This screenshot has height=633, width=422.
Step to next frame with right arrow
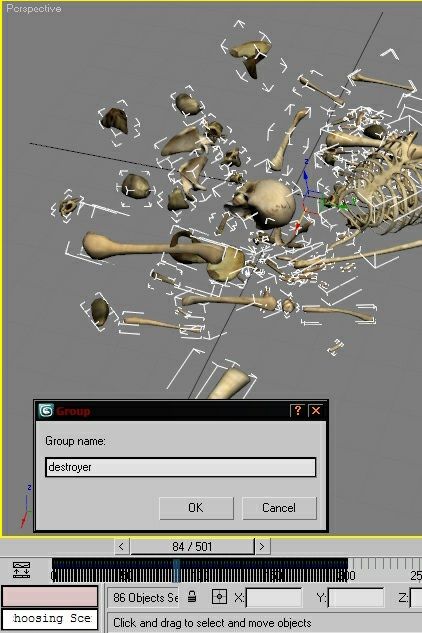[x=262, y=547]
